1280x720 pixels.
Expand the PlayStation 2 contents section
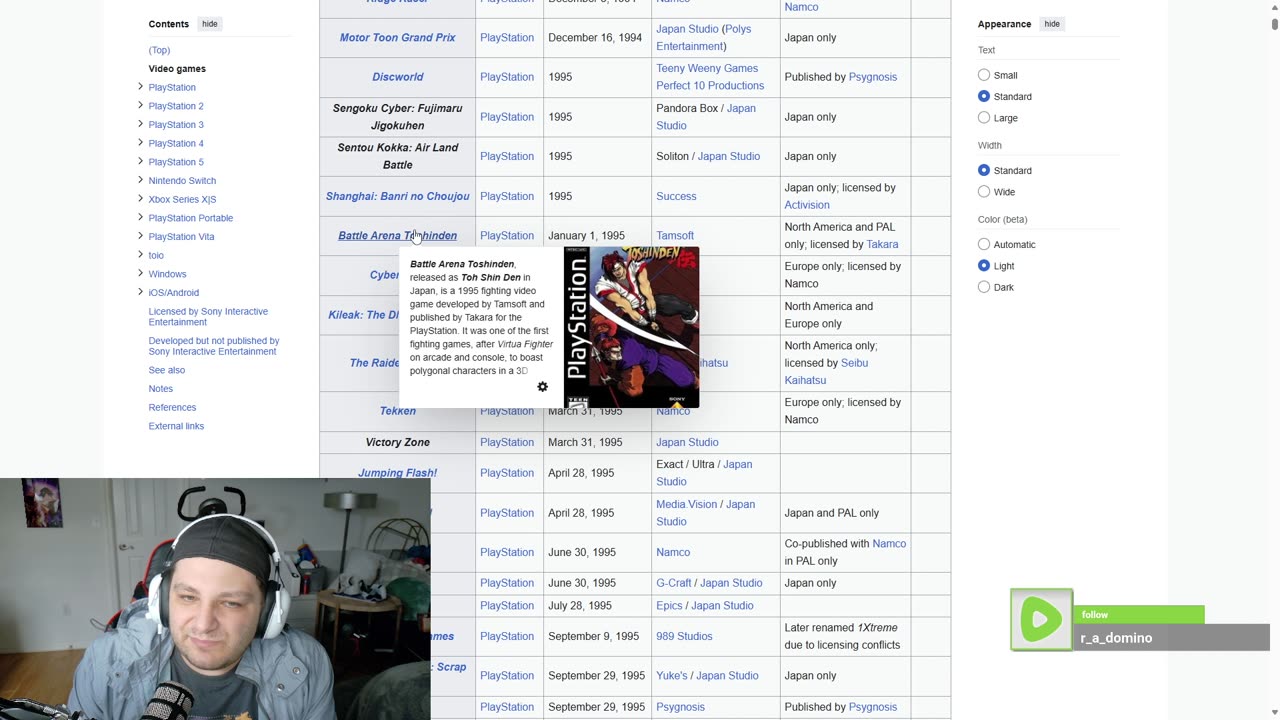pos(140,105)
